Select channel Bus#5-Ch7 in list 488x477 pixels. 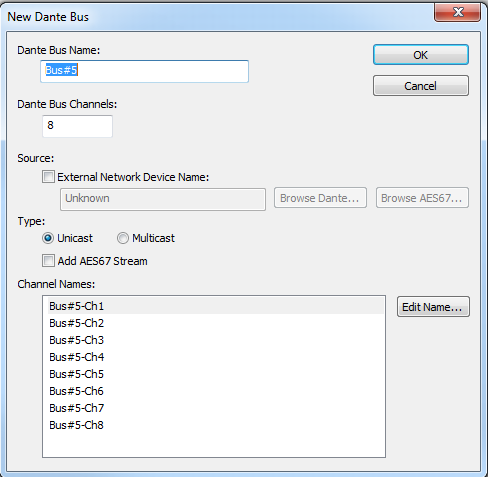(216, 408)
